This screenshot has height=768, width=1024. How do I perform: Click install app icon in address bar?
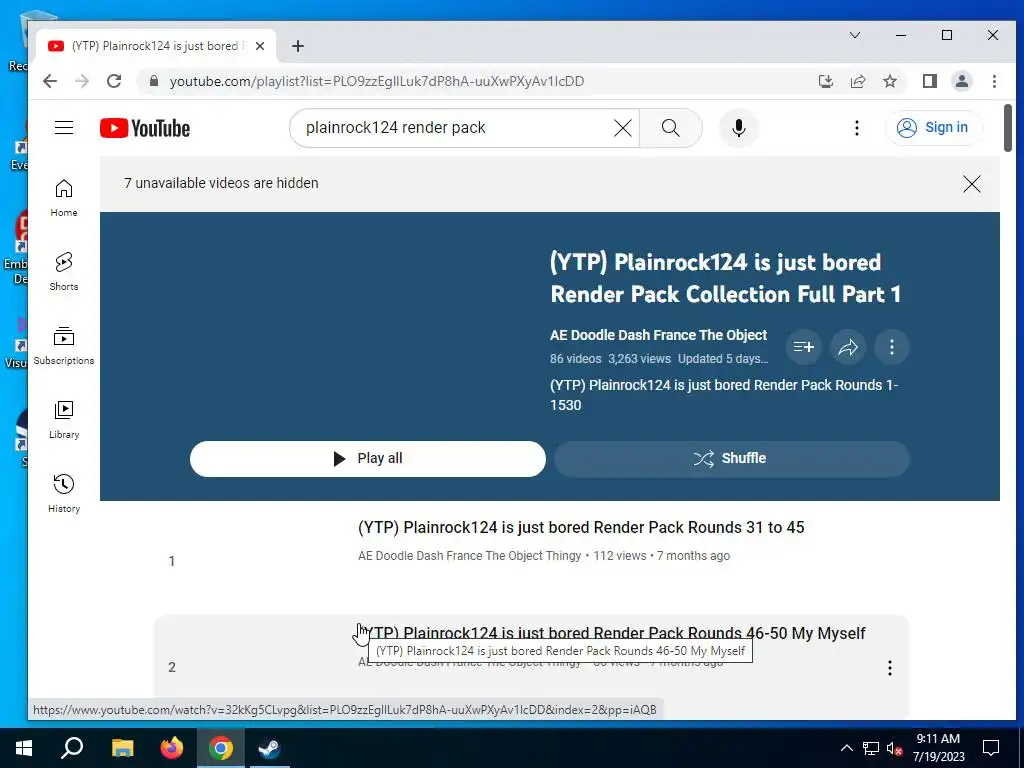coord(825,81)
